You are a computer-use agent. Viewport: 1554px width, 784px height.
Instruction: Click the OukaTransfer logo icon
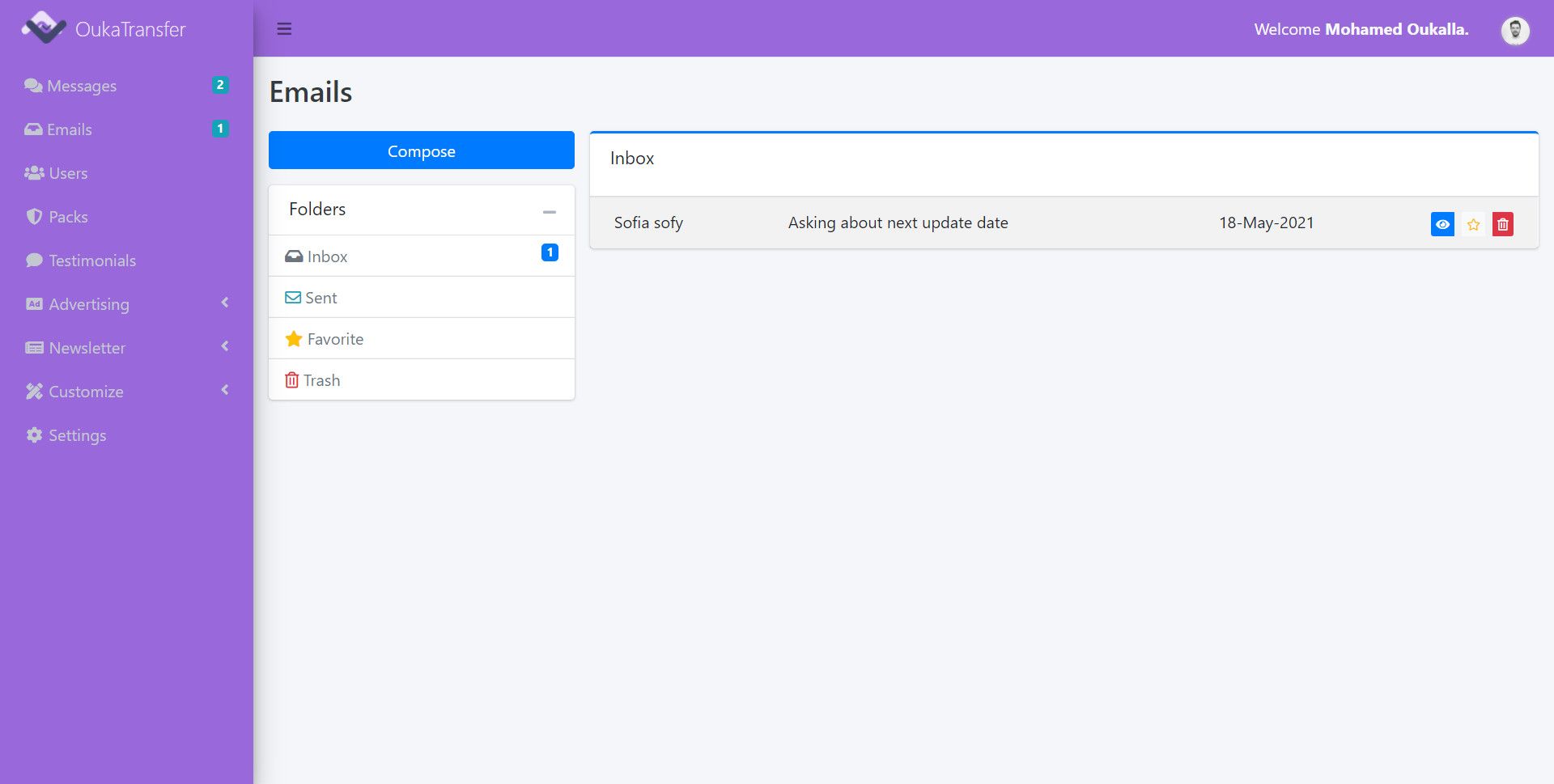(44, 28)
